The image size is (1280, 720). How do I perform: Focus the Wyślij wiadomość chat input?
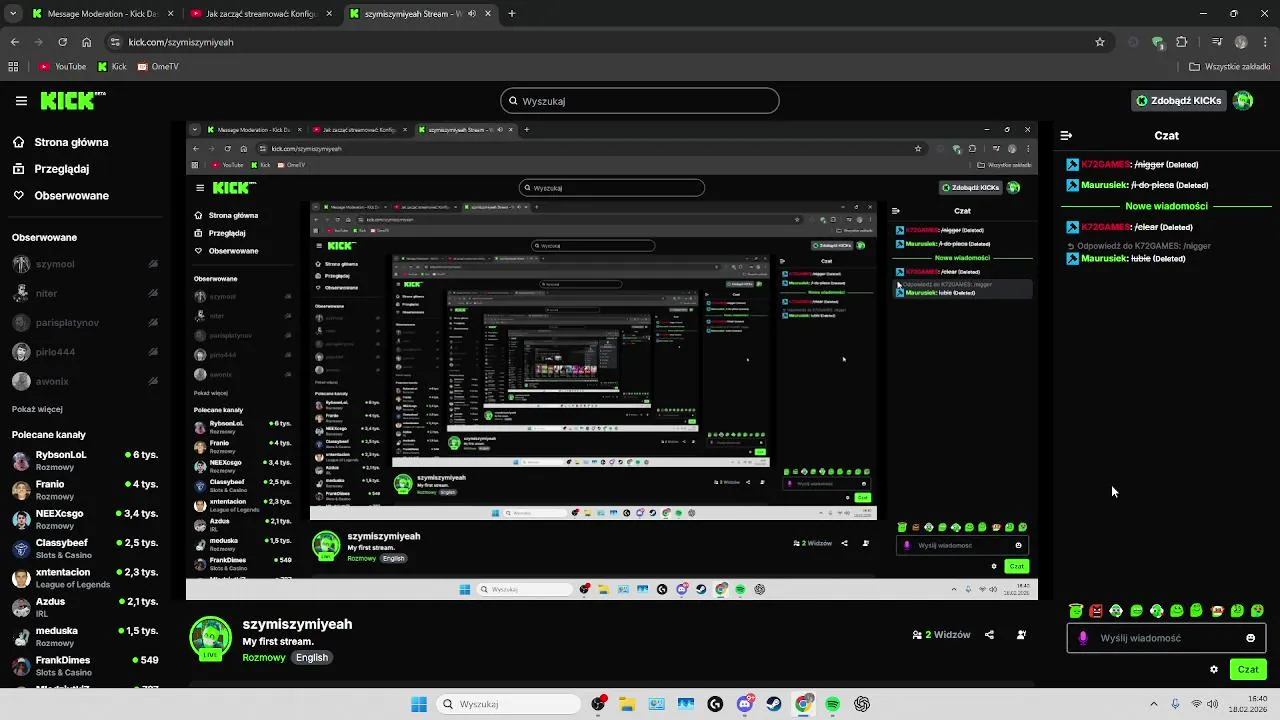coord(1166,638)
